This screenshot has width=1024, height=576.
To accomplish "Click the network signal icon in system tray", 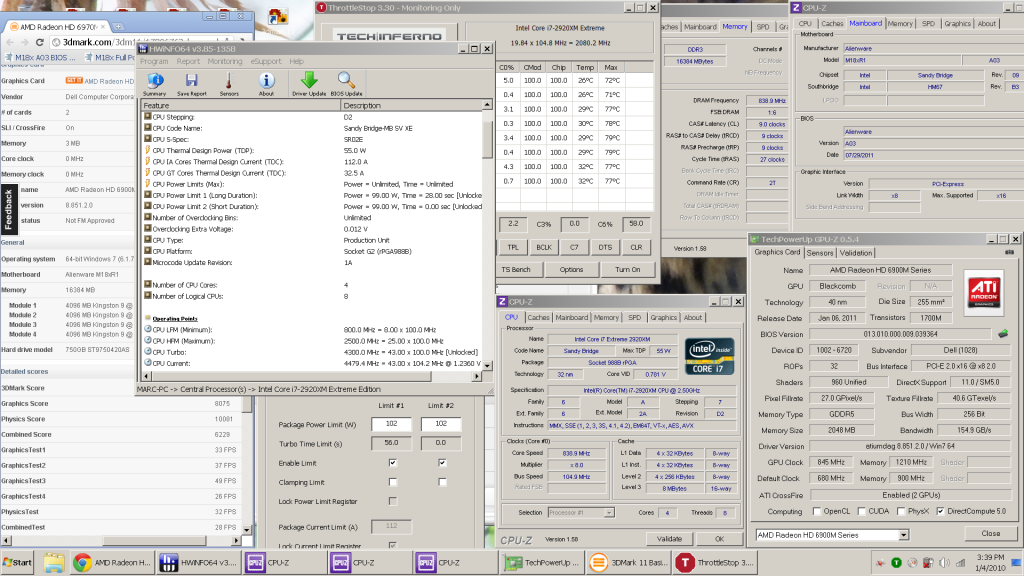I will point(961,562).
